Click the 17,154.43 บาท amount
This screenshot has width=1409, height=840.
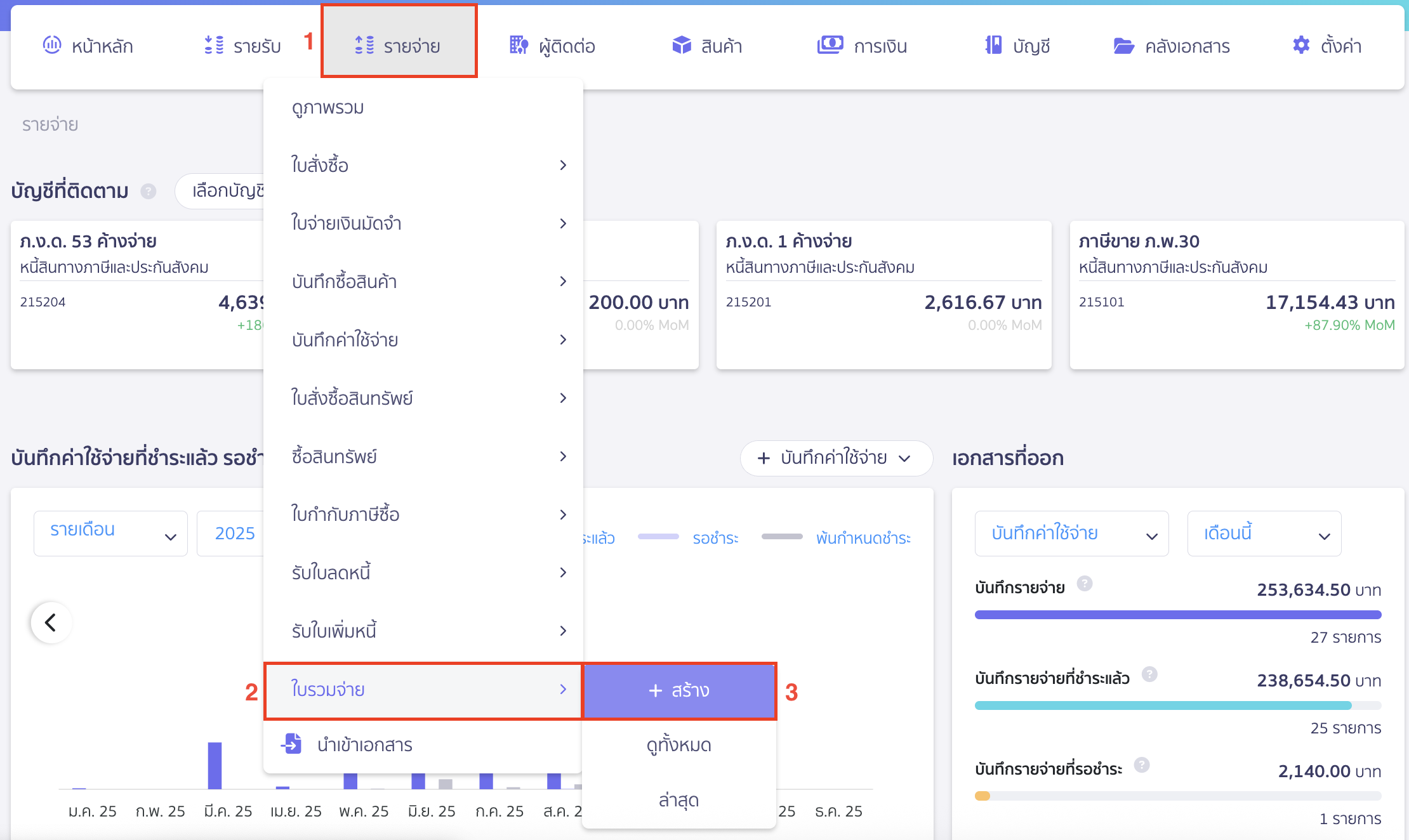(1330, 303)
